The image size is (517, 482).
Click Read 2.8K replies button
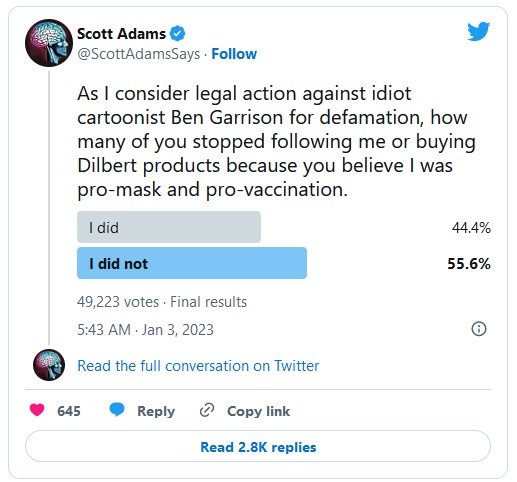[x=258, y=446]
